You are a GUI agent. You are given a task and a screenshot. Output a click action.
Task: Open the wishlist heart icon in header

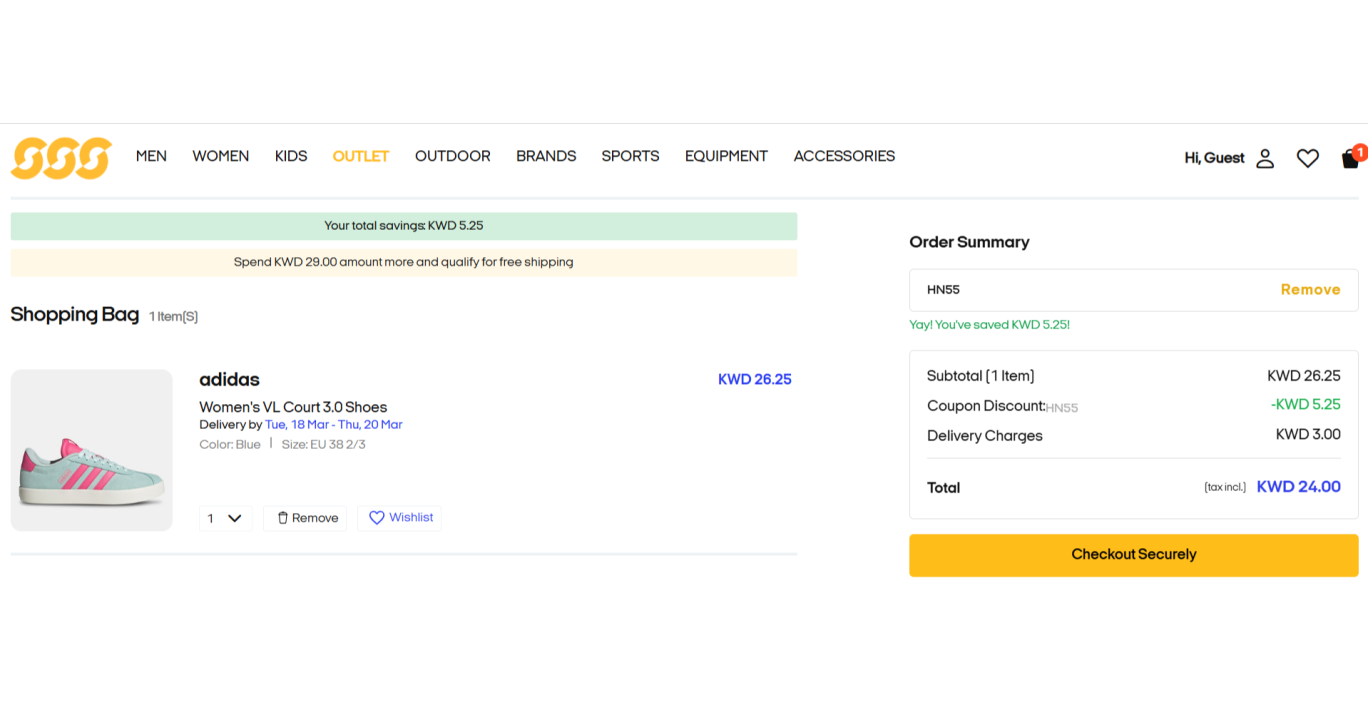(x=1308, y=158)
